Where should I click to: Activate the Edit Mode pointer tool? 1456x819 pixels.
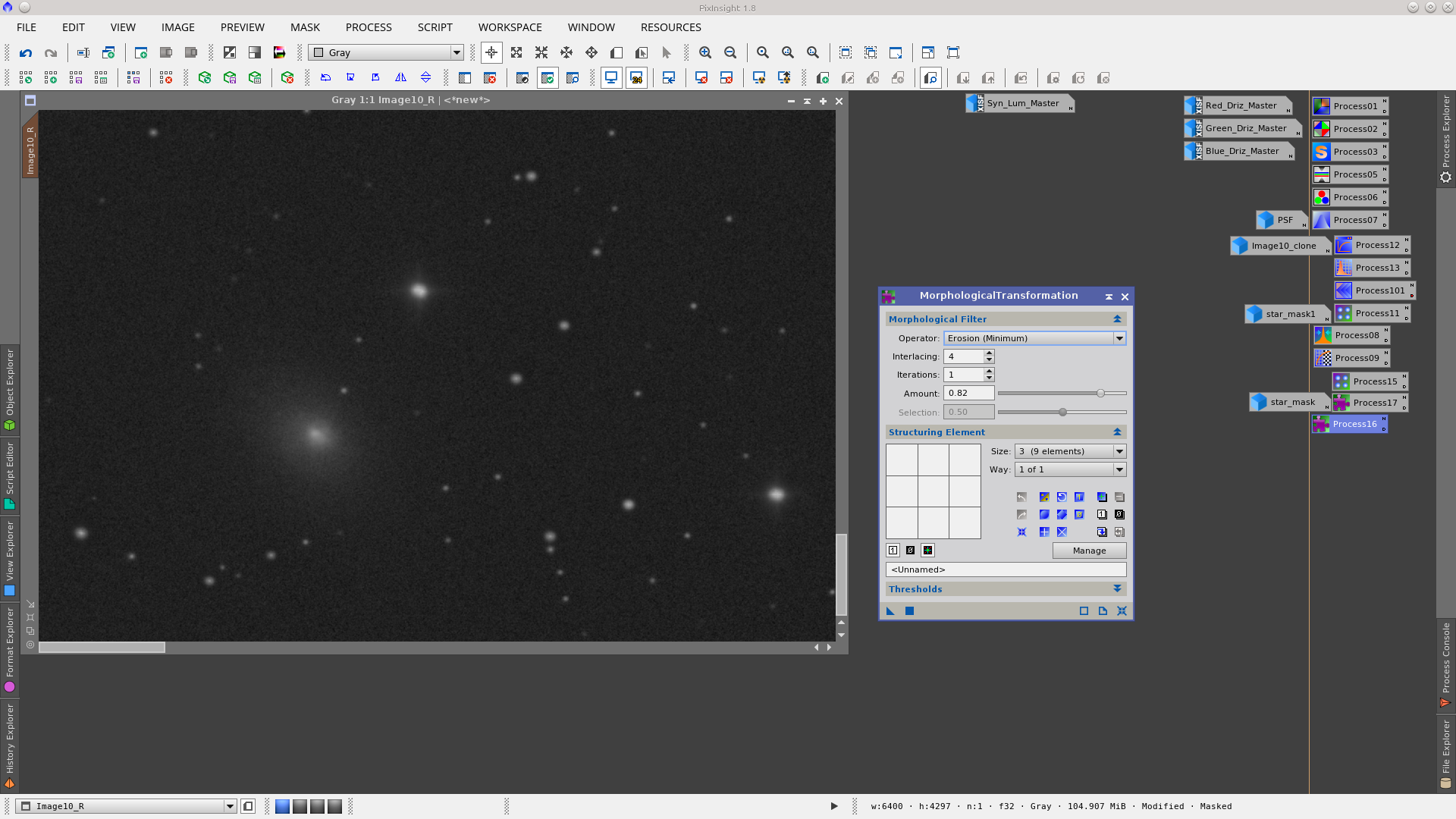click(667, 52)
